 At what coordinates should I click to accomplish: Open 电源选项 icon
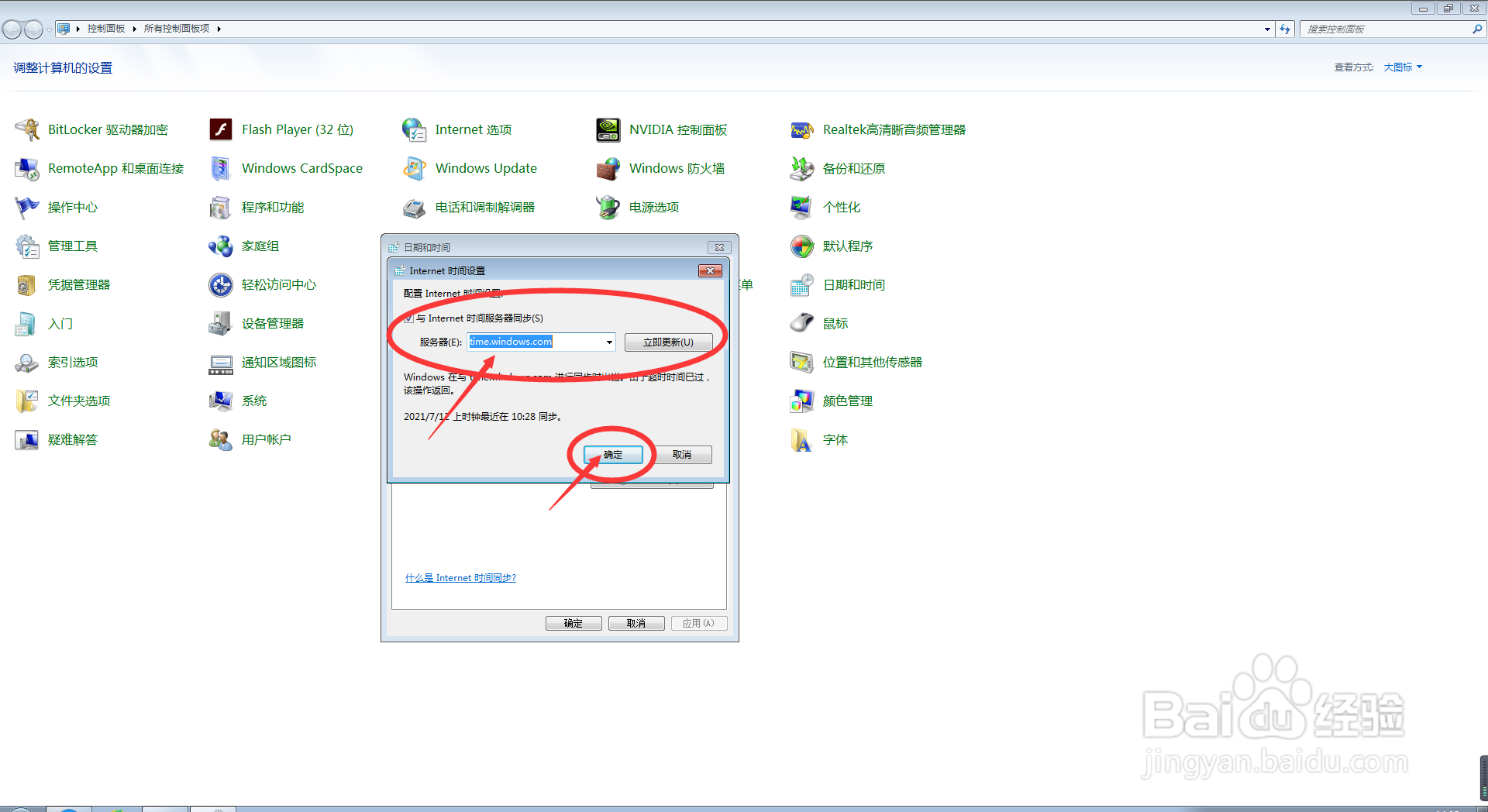(608, 207)
